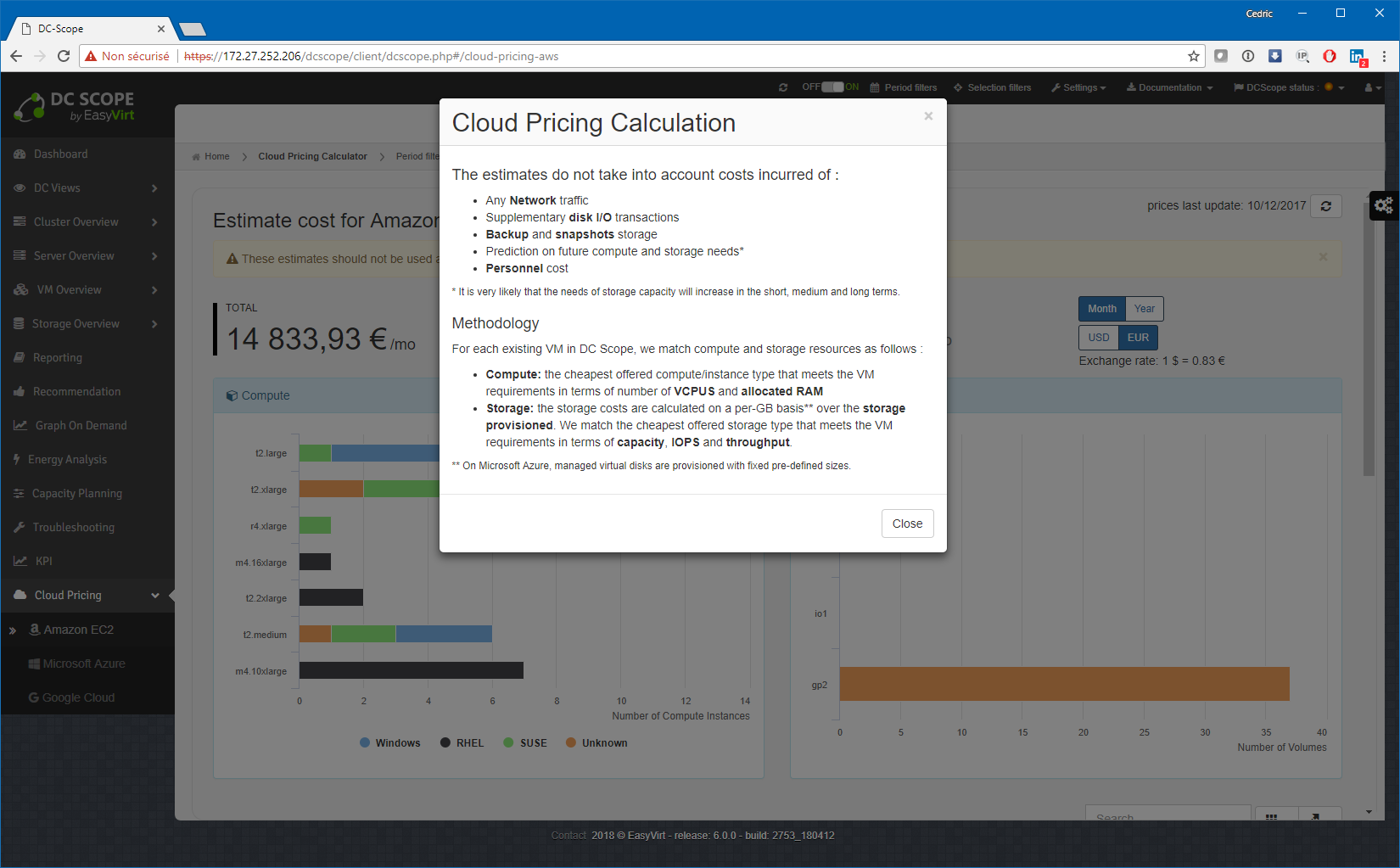Viewport: 1400px width, 868px height.
Task: Click the refresh icon next to OFF/ON switch
Action: [783, 87]
